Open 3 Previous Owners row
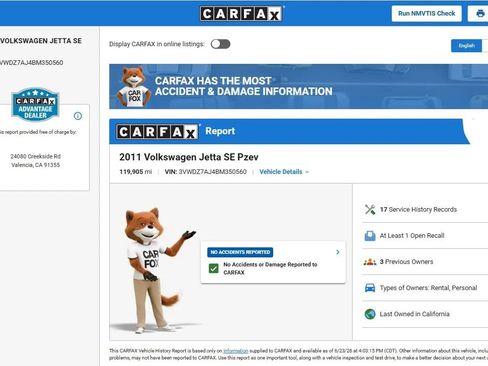Viewport: 488px width, 366px height. coord(425,262)
